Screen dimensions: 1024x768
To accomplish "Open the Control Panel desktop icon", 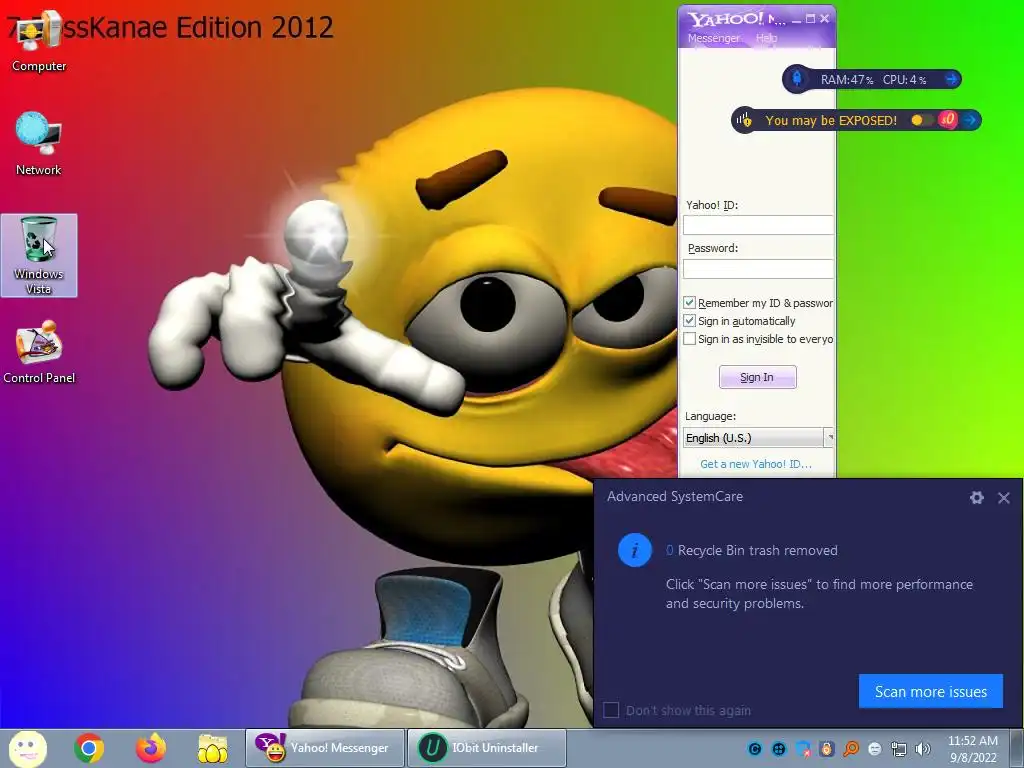I will [x=39, y=351].
